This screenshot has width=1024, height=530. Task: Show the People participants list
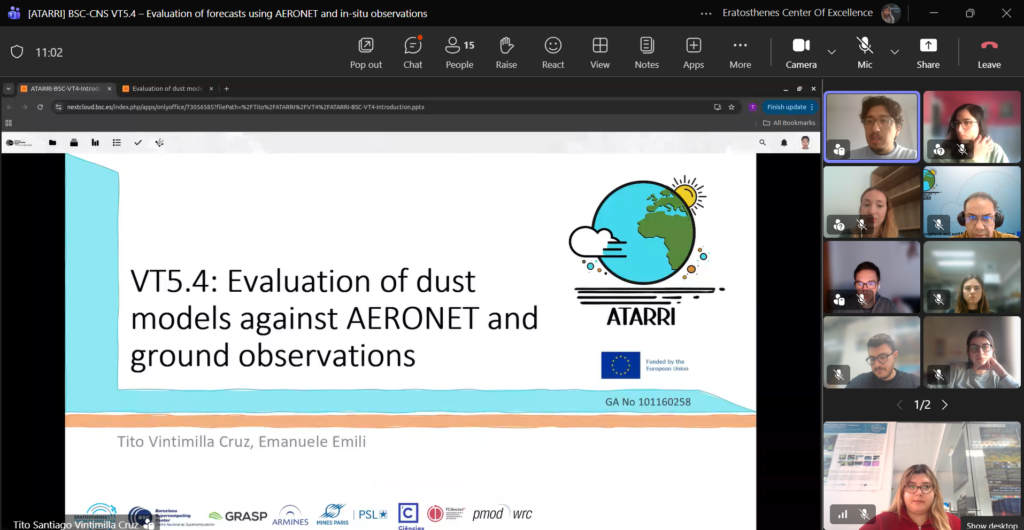pos(459,52)
